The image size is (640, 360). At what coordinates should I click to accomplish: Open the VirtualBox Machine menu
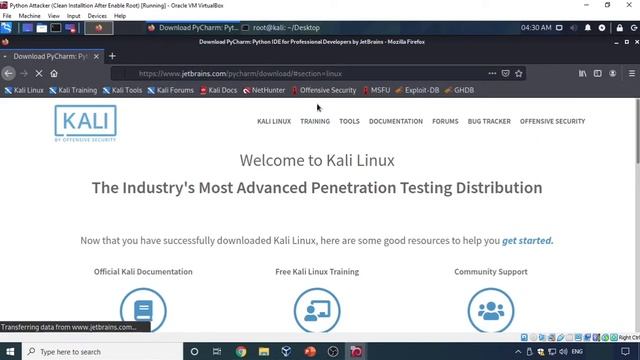click(x=29, y=16)
